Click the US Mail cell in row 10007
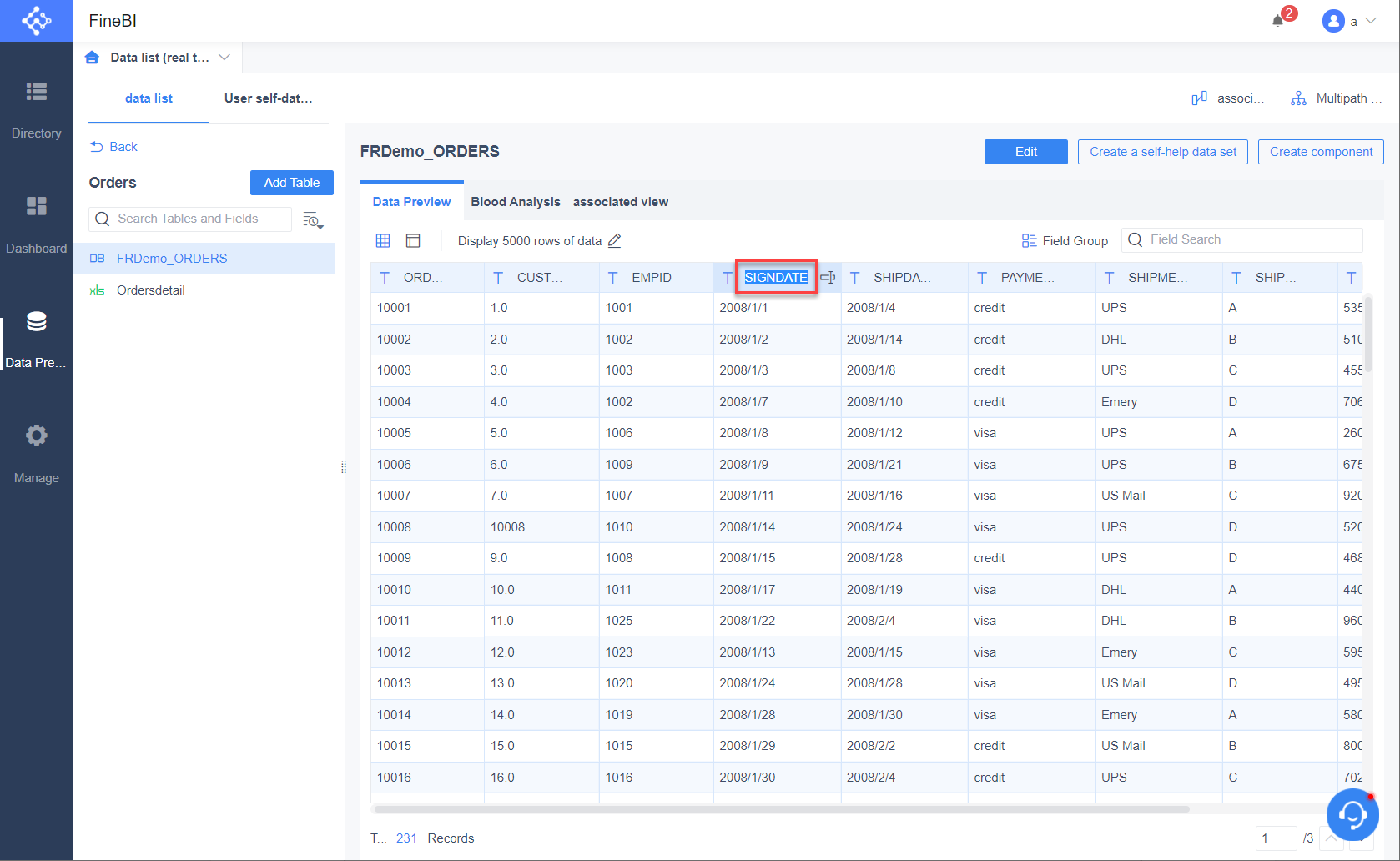 pyautogui.click(x=1159, y=496)
